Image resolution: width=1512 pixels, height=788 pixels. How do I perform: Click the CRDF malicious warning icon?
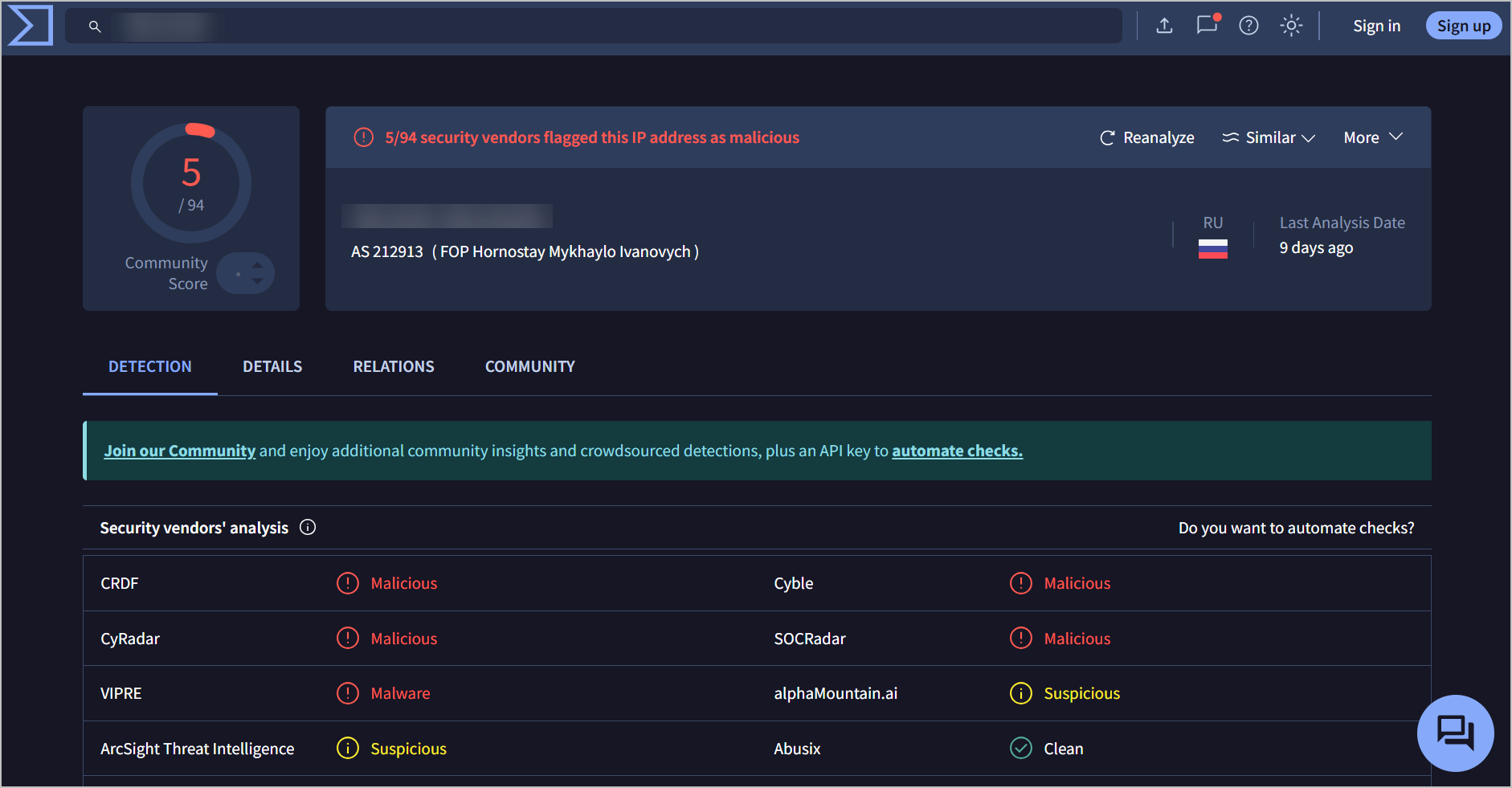[x=347, y=583]
